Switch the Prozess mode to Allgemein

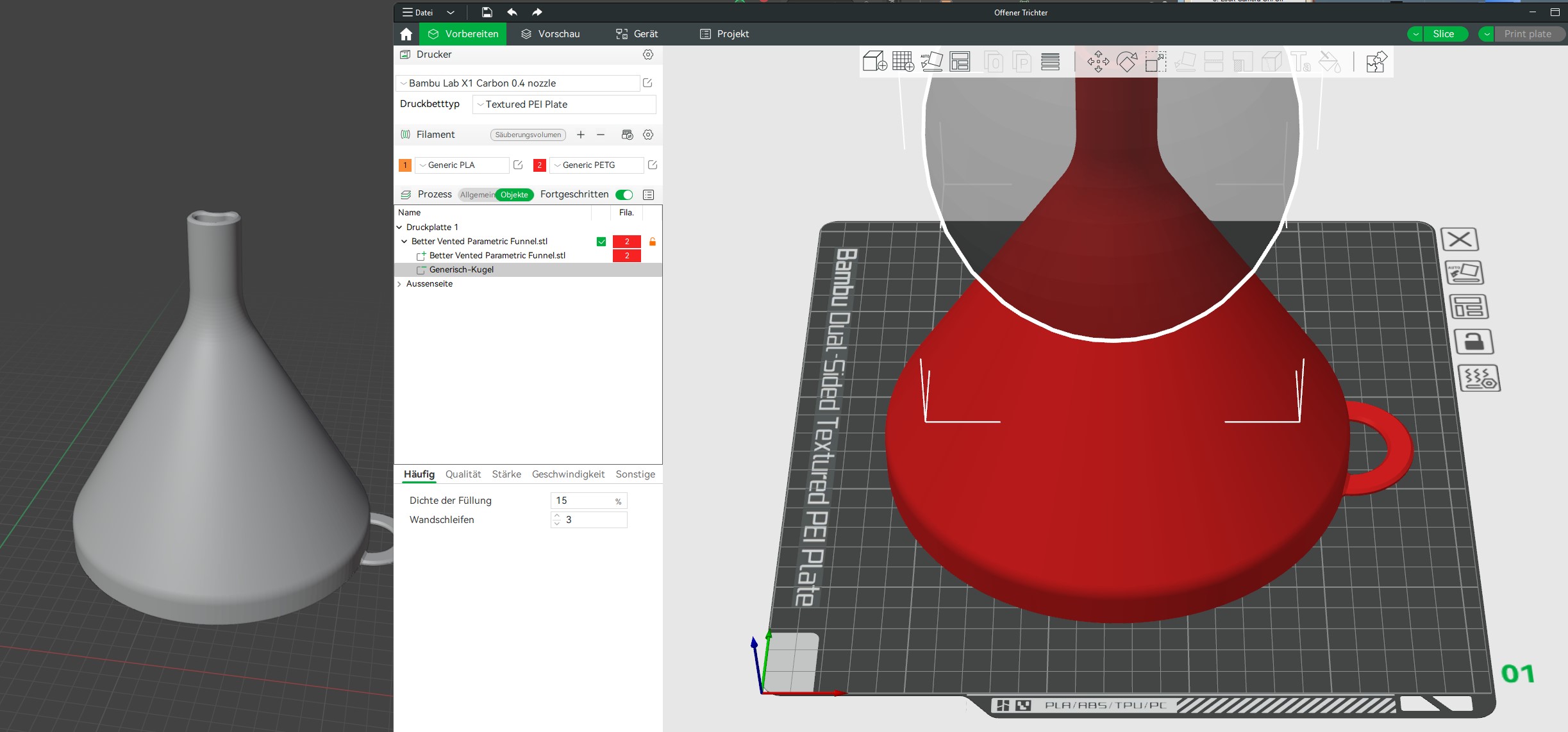pyautogui.click(x=477, y=194)
